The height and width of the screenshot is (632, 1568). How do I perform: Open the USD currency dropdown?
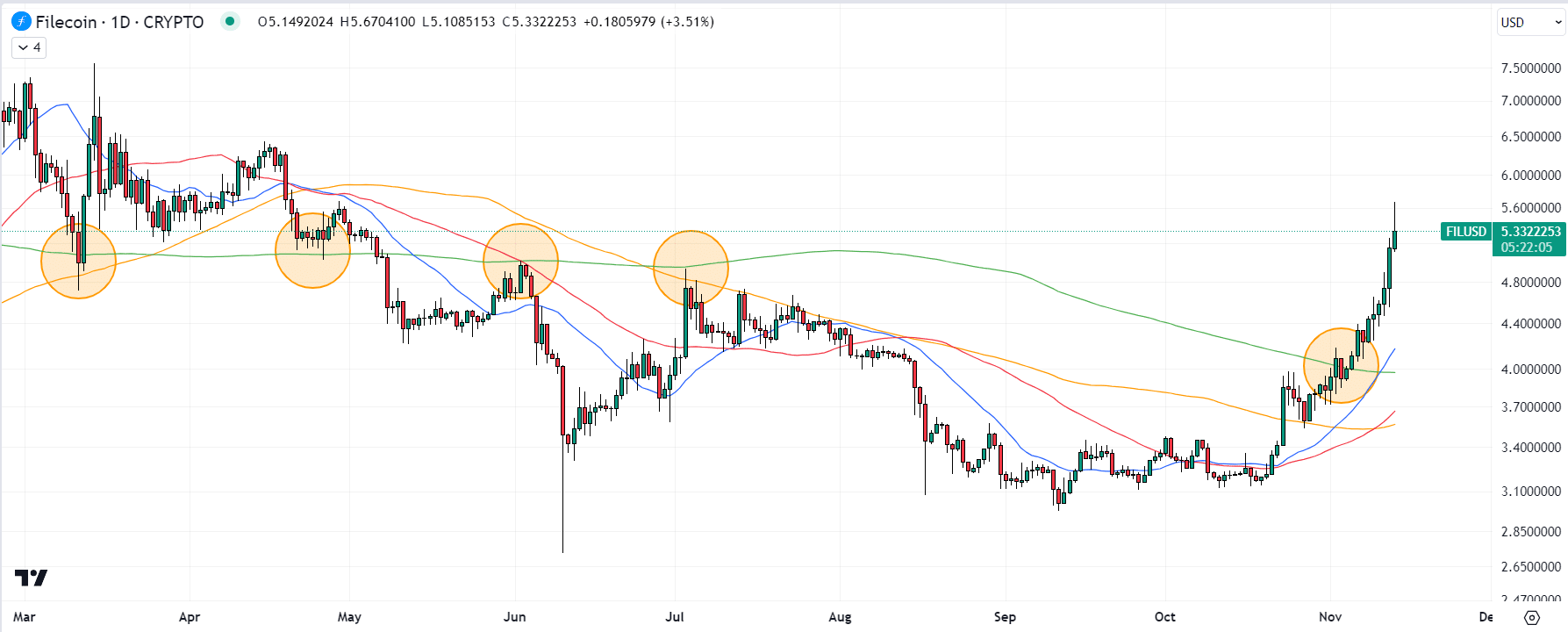click(1531, 22)
